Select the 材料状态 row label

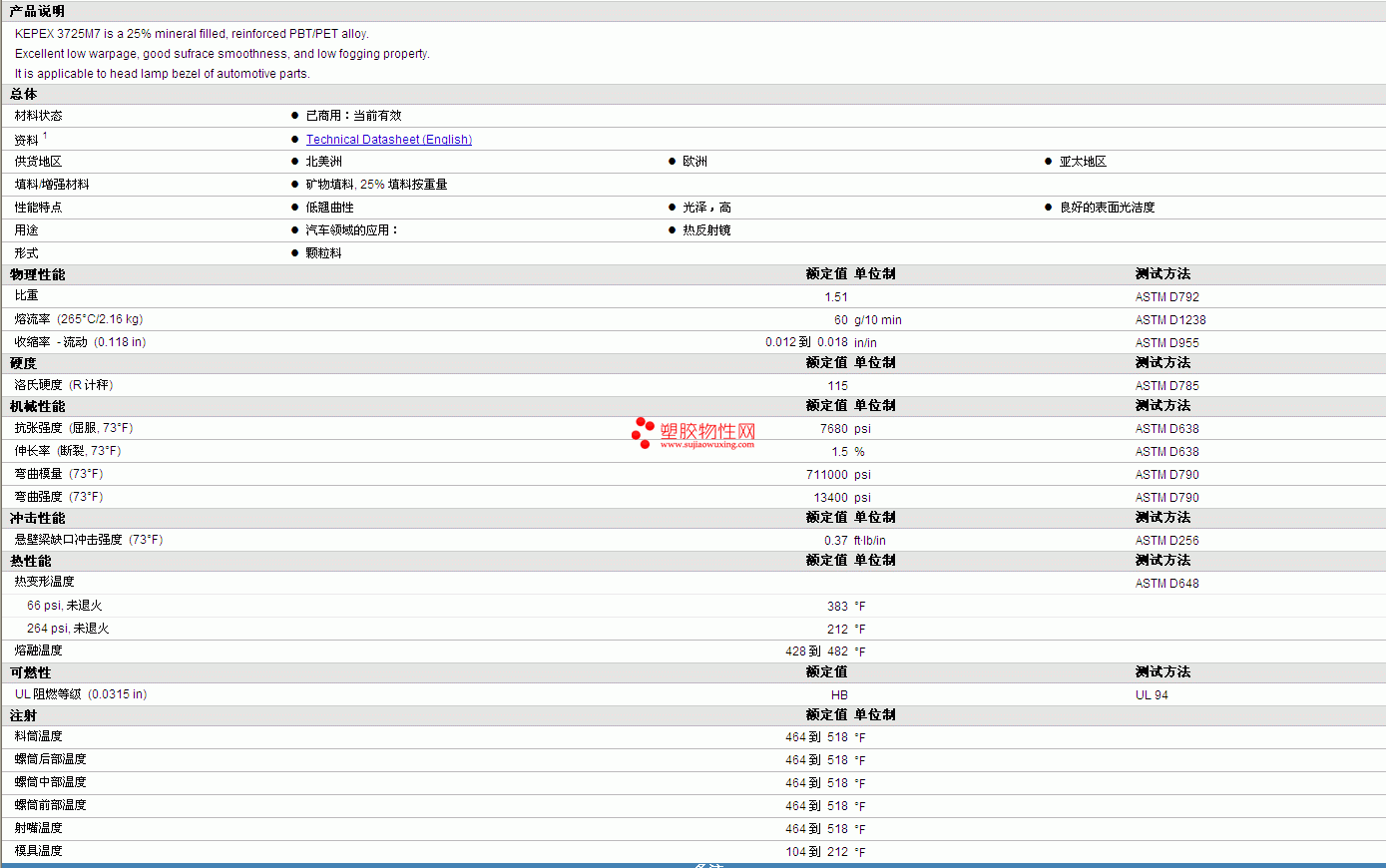click(x=38, y=116)
